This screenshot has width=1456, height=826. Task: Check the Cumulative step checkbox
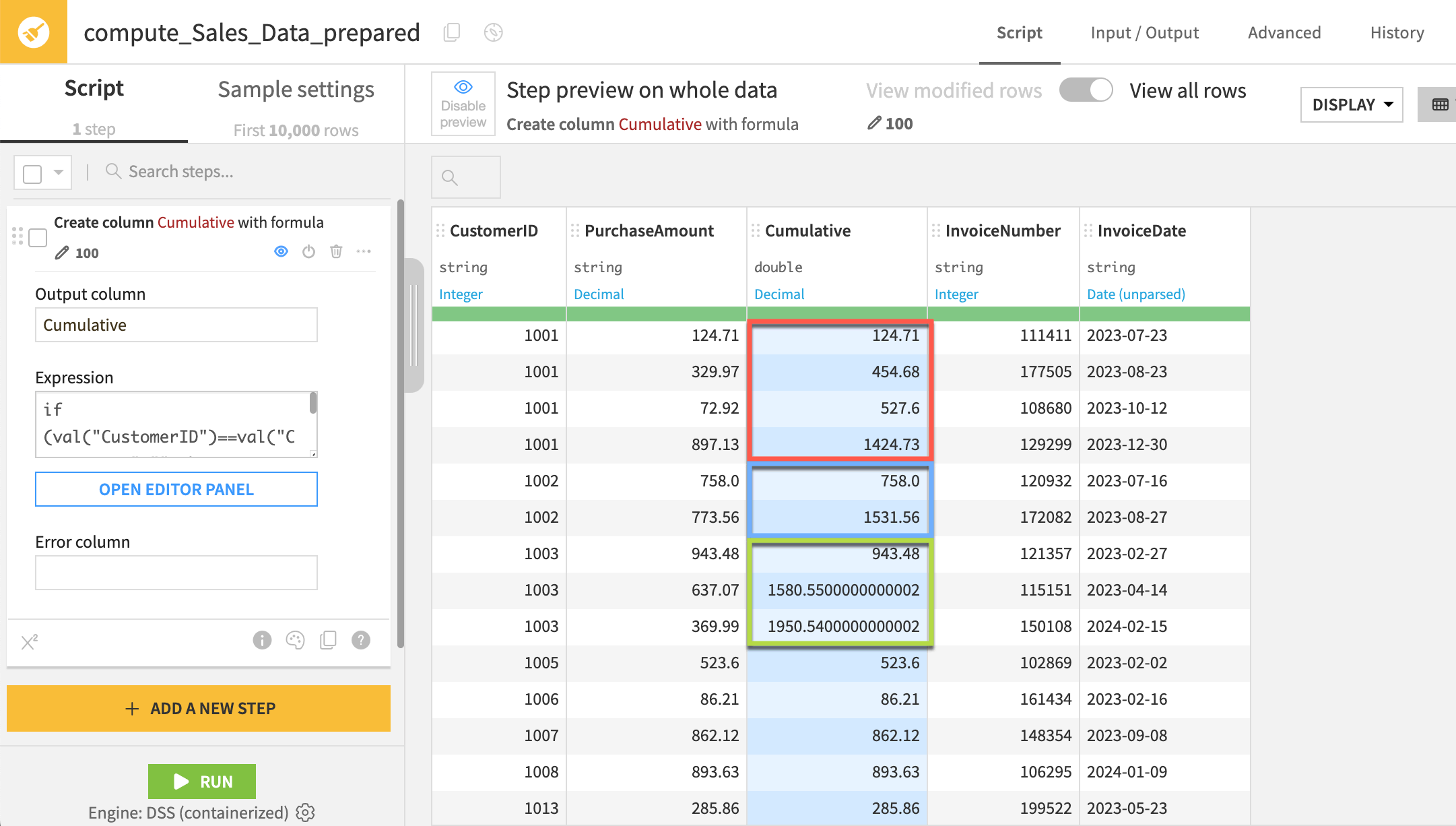point(38,237)
